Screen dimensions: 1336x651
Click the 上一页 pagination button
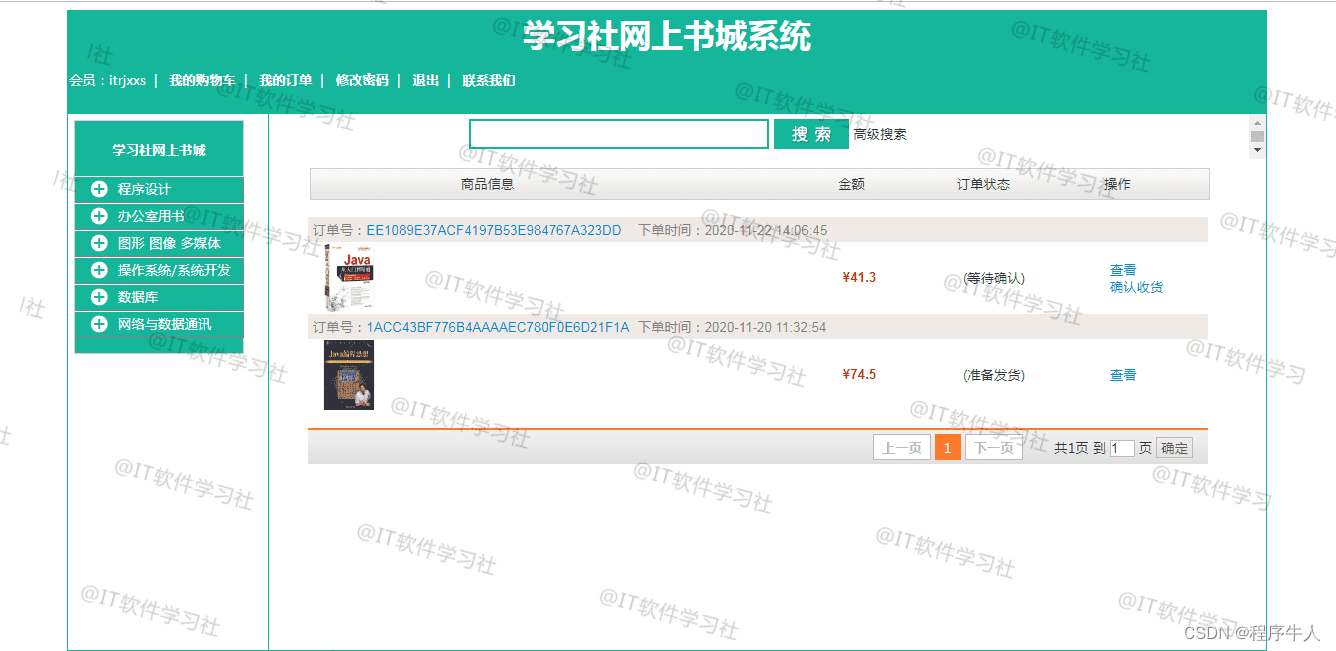tap(902, 447)
